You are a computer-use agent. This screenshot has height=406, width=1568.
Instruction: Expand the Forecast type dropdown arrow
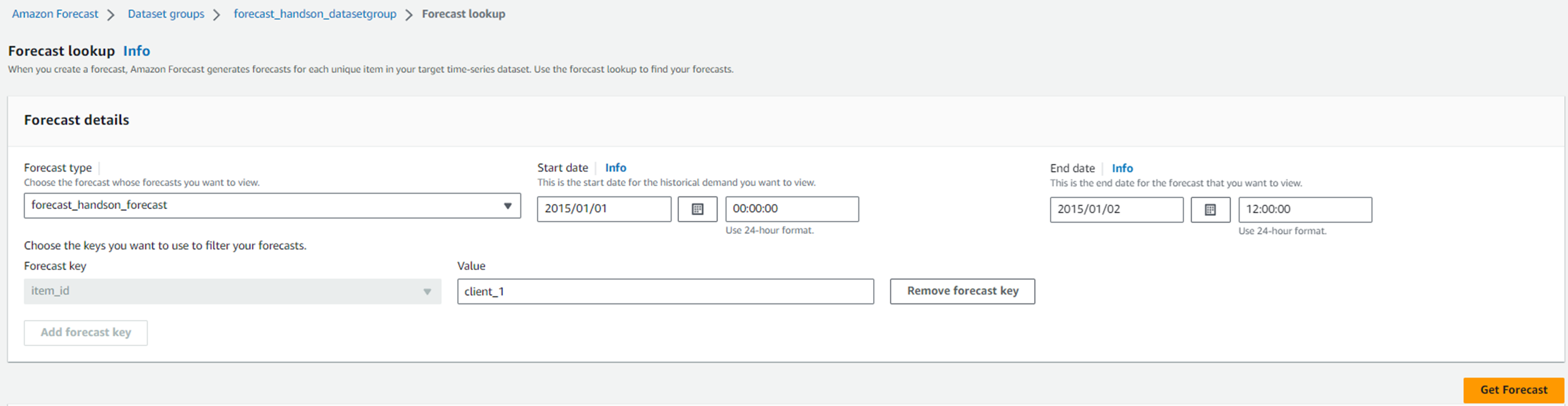click(x=507, y=206)
